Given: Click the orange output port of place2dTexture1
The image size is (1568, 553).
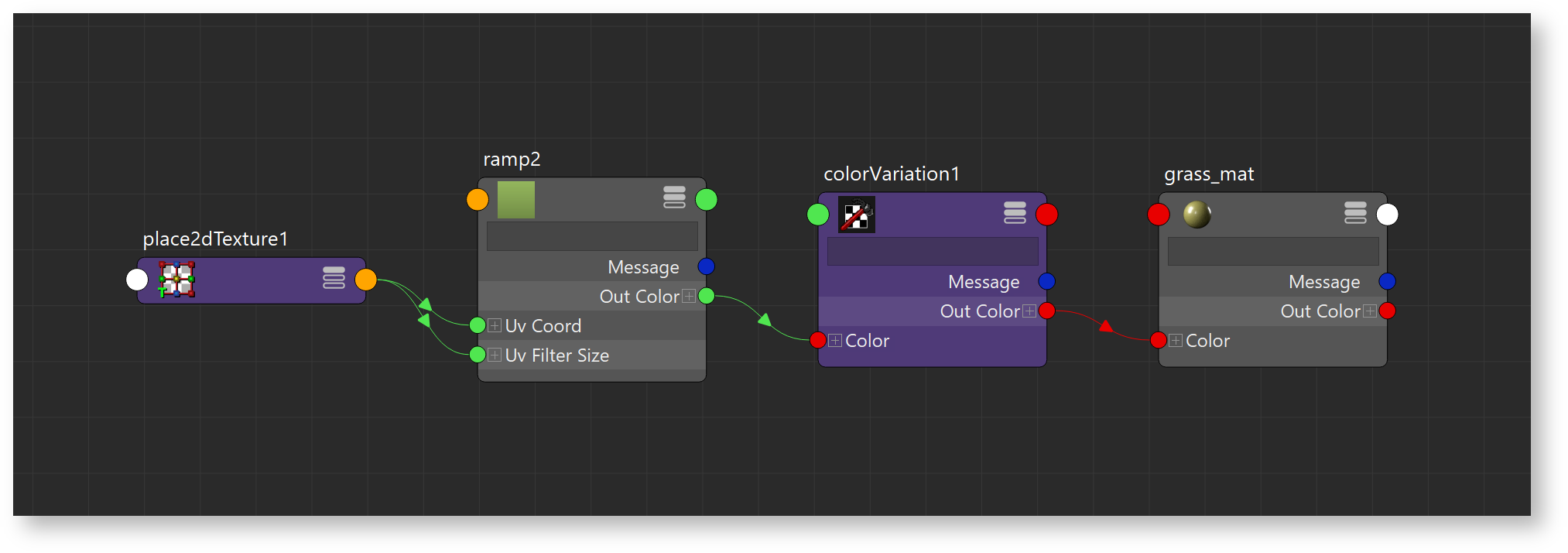Looking at the screenshot, I should pyautogui.click(x=366, y=280).
